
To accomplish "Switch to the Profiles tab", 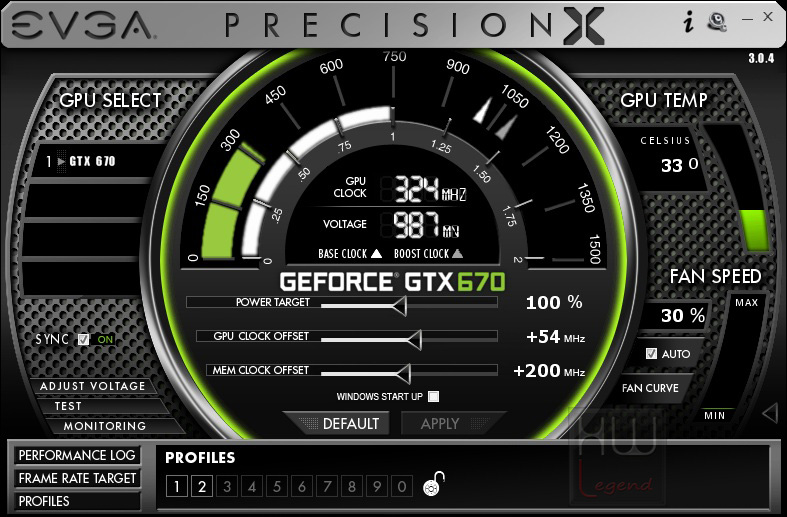I will tap(77, 501).
